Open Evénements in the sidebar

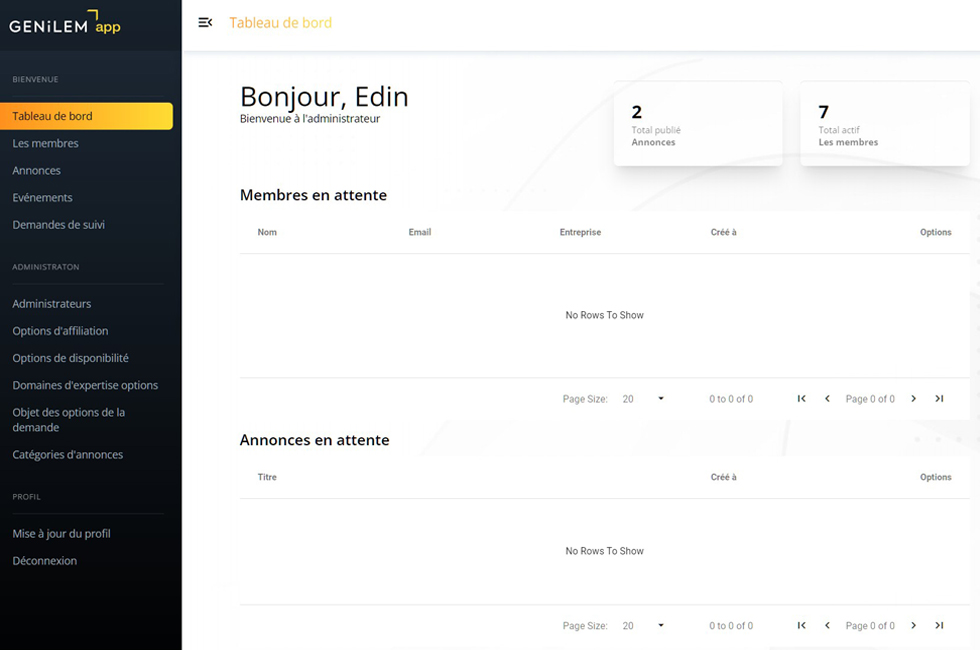click(42, 198)
